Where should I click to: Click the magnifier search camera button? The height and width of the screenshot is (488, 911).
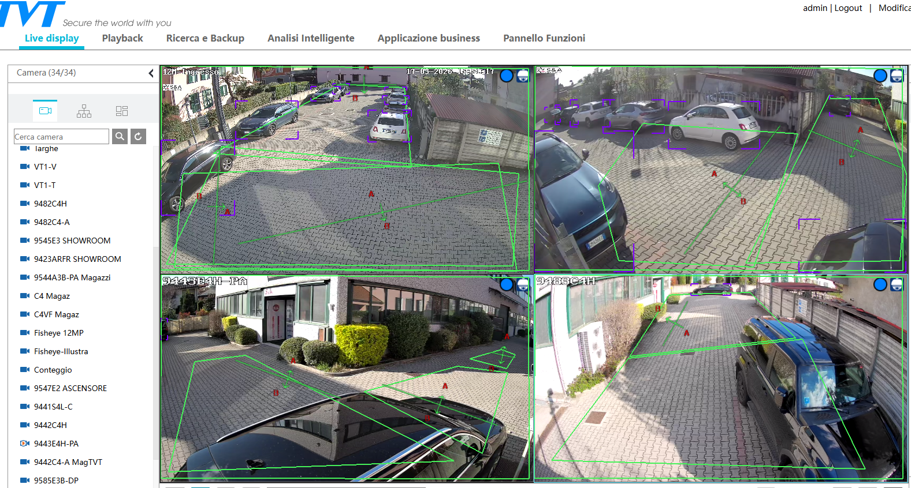120,136
